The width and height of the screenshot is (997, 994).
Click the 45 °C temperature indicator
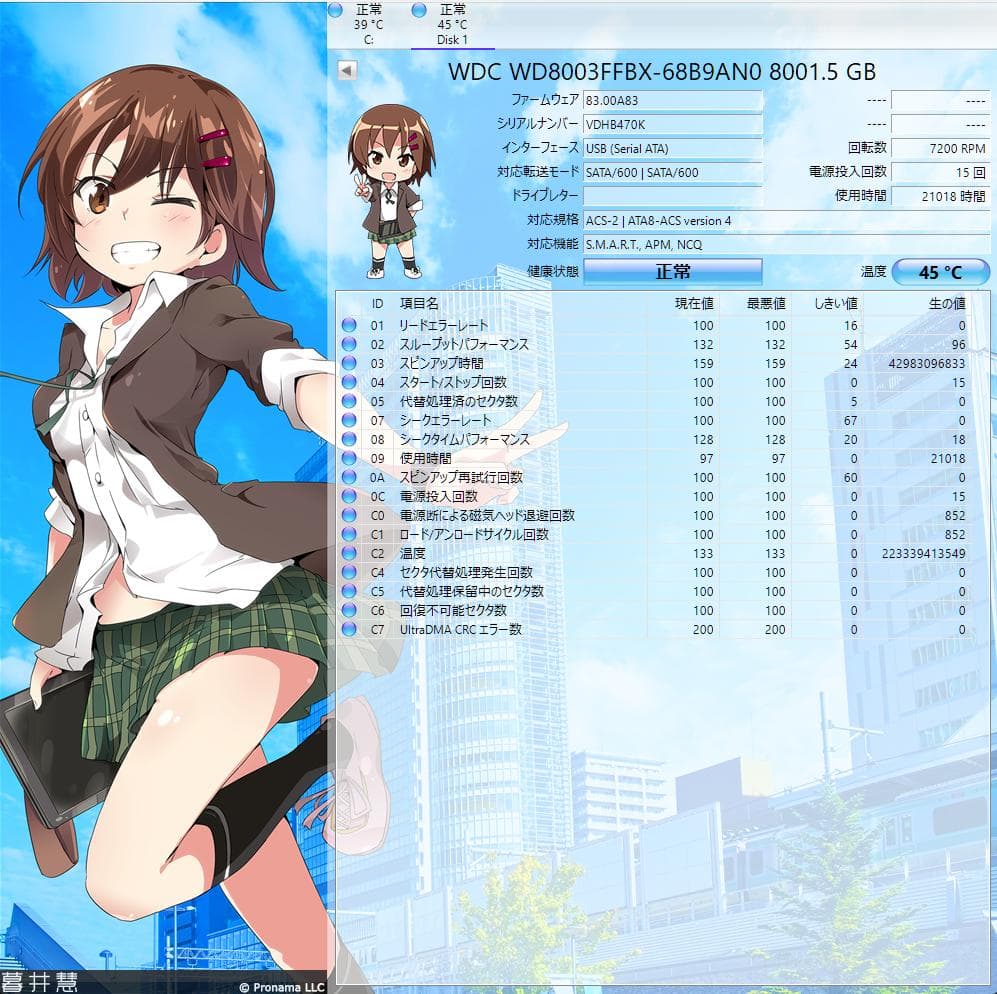point(940,271)
